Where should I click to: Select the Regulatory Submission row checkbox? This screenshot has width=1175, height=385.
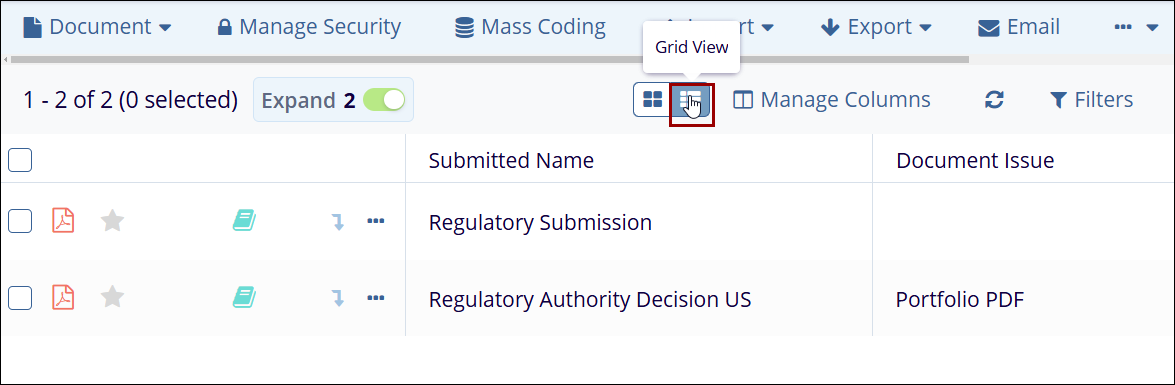pyautogui.click(x=19, y=221)
